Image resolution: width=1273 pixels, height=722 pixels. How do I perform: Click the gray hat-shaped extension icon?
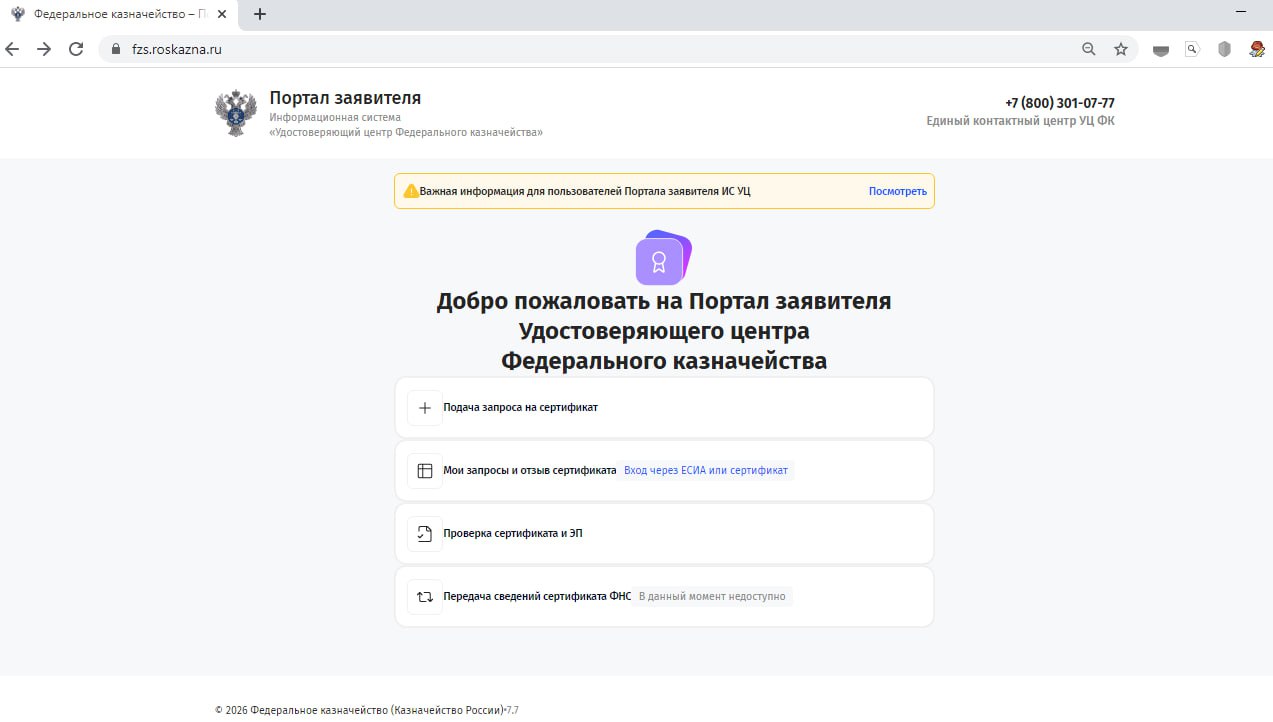1161,49
